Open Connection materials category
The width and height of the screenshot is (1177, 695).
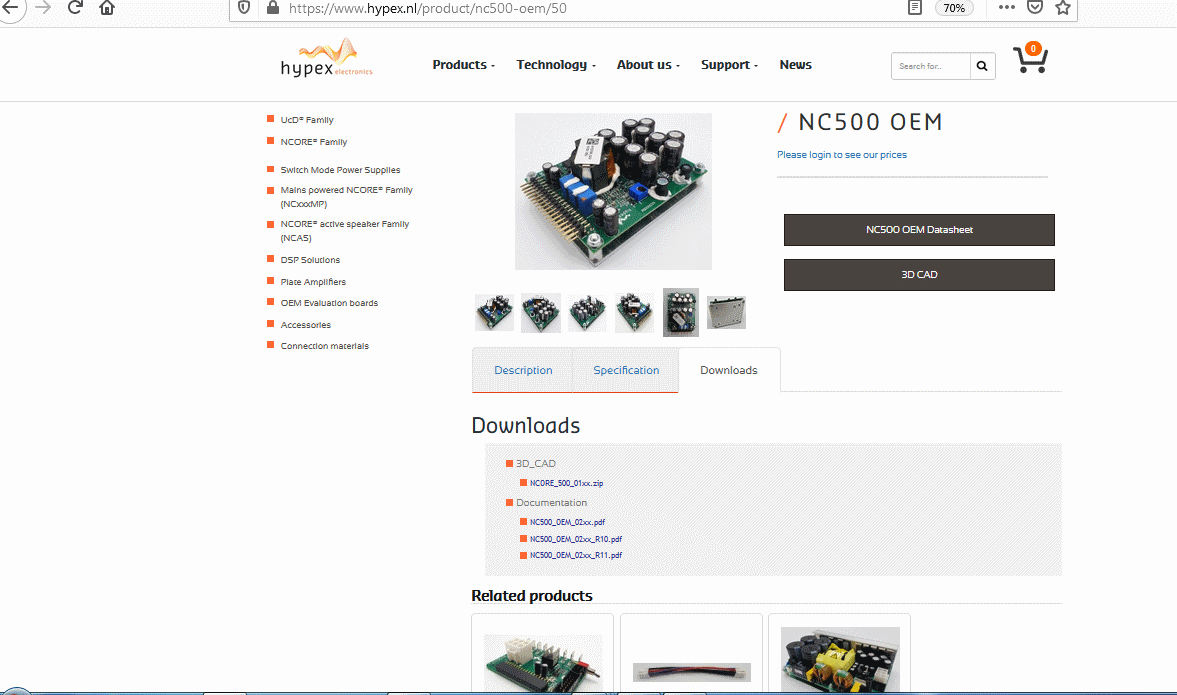[324, 346]
